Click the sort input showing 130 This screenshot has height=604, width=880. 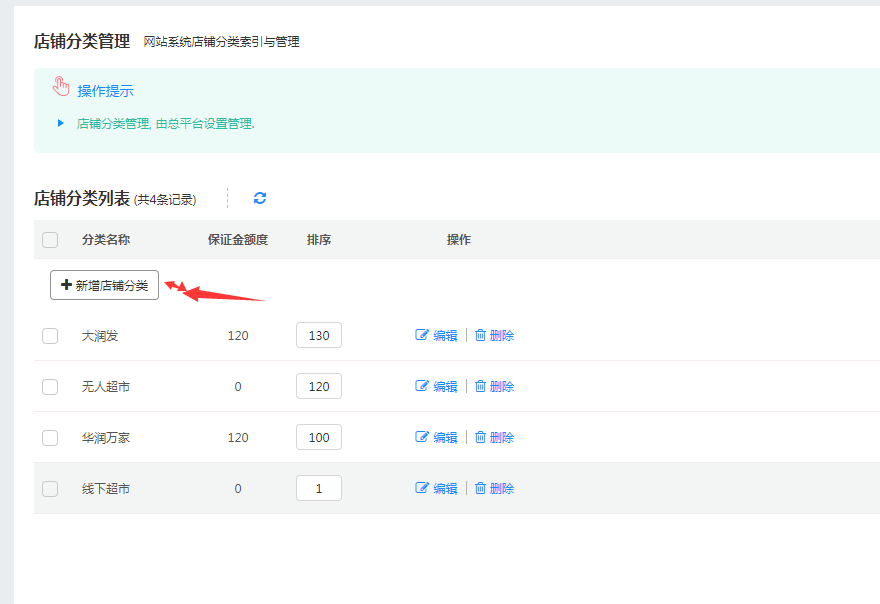(319, 336)
